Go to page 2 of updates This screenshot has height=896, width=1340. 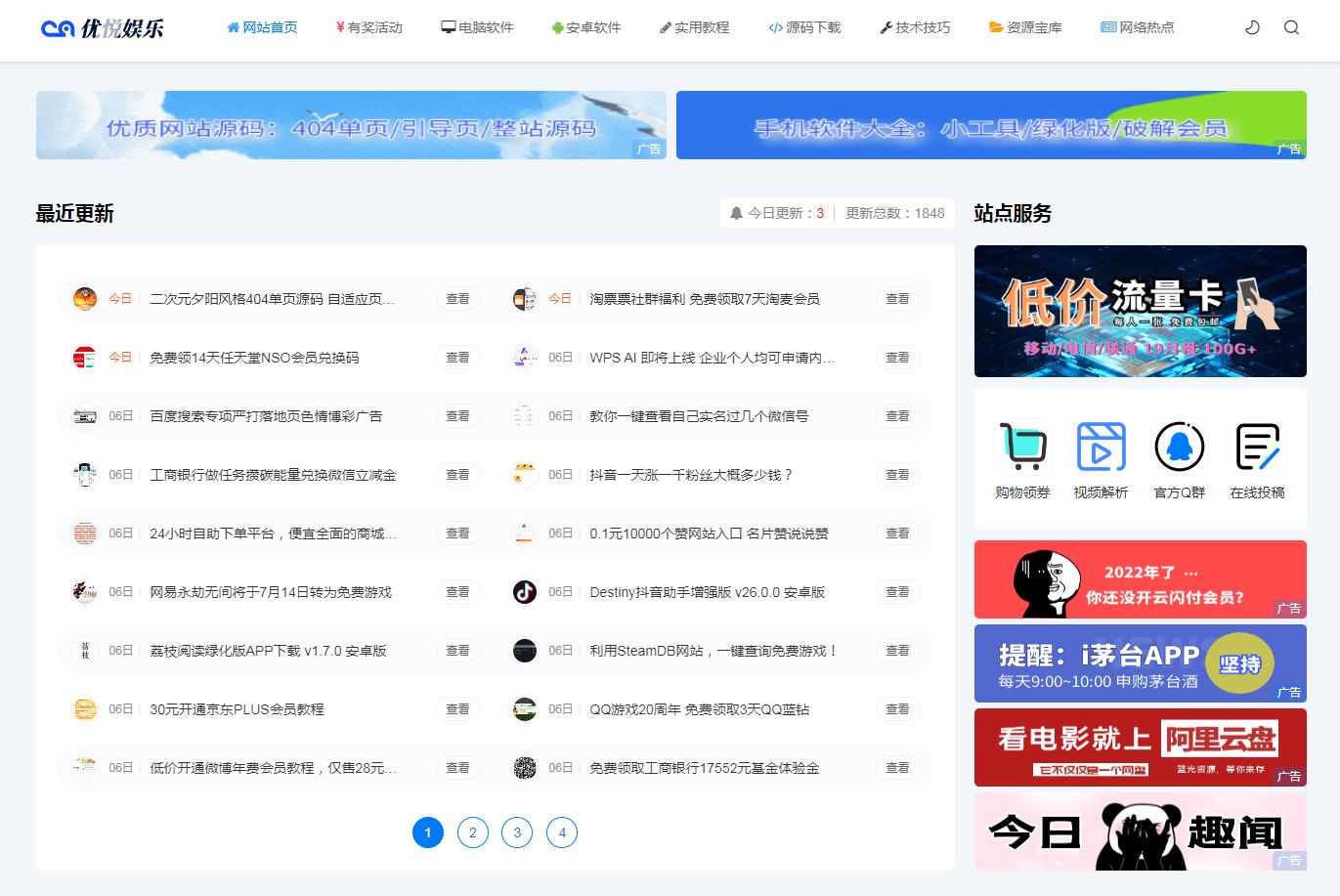pyautogui.click(x=473, y=832)
